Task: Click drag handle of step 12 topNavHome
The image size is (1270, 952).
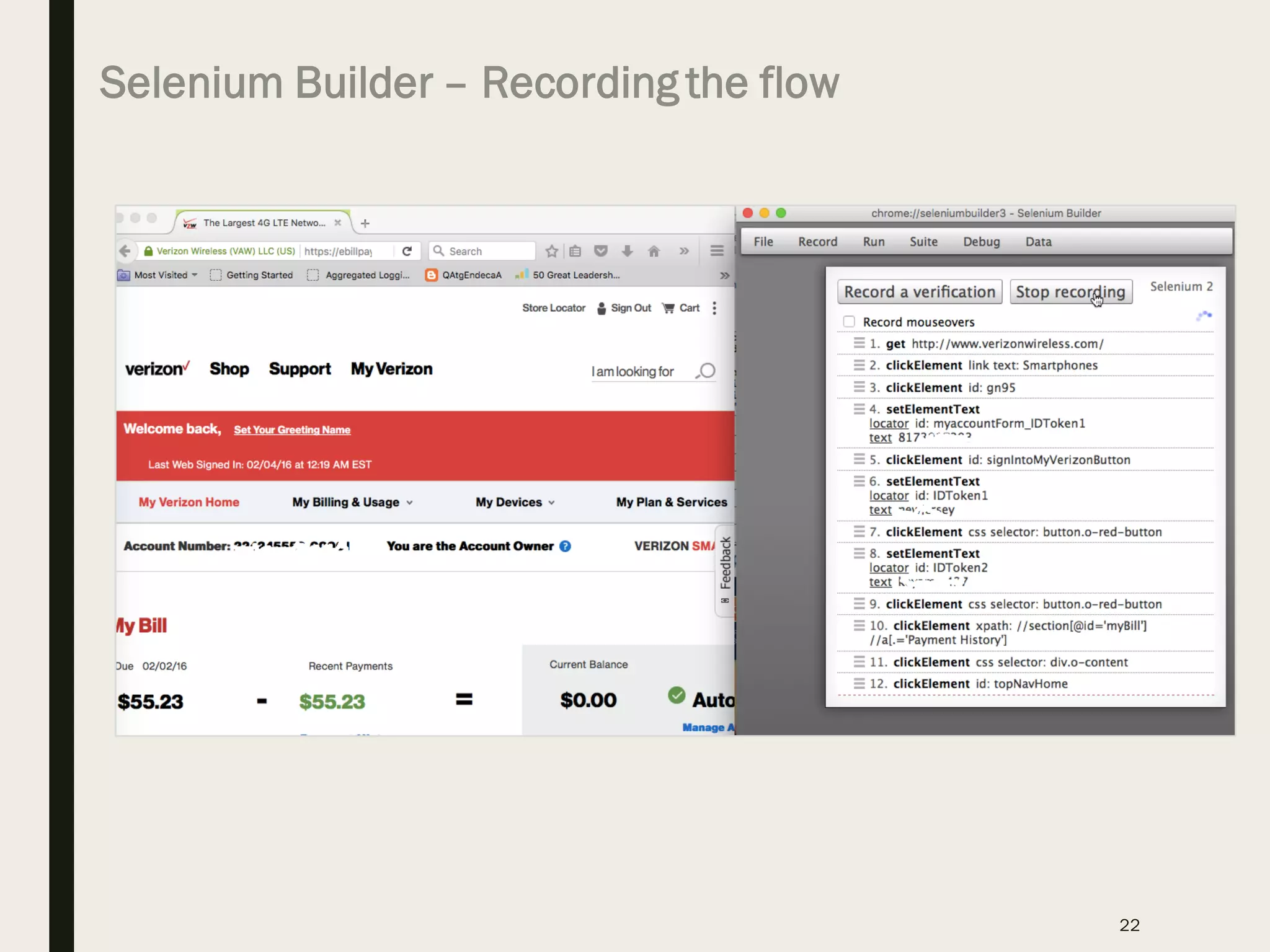Action: pos(859,684)
